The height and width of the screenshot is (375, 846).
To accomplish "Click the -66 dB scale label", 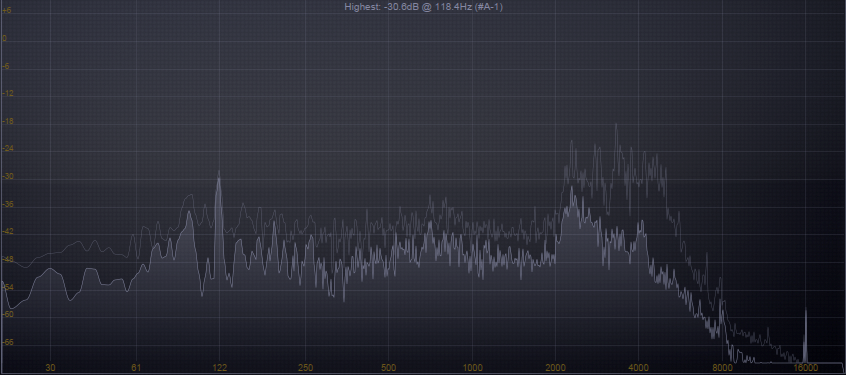I will coord(8,343).
